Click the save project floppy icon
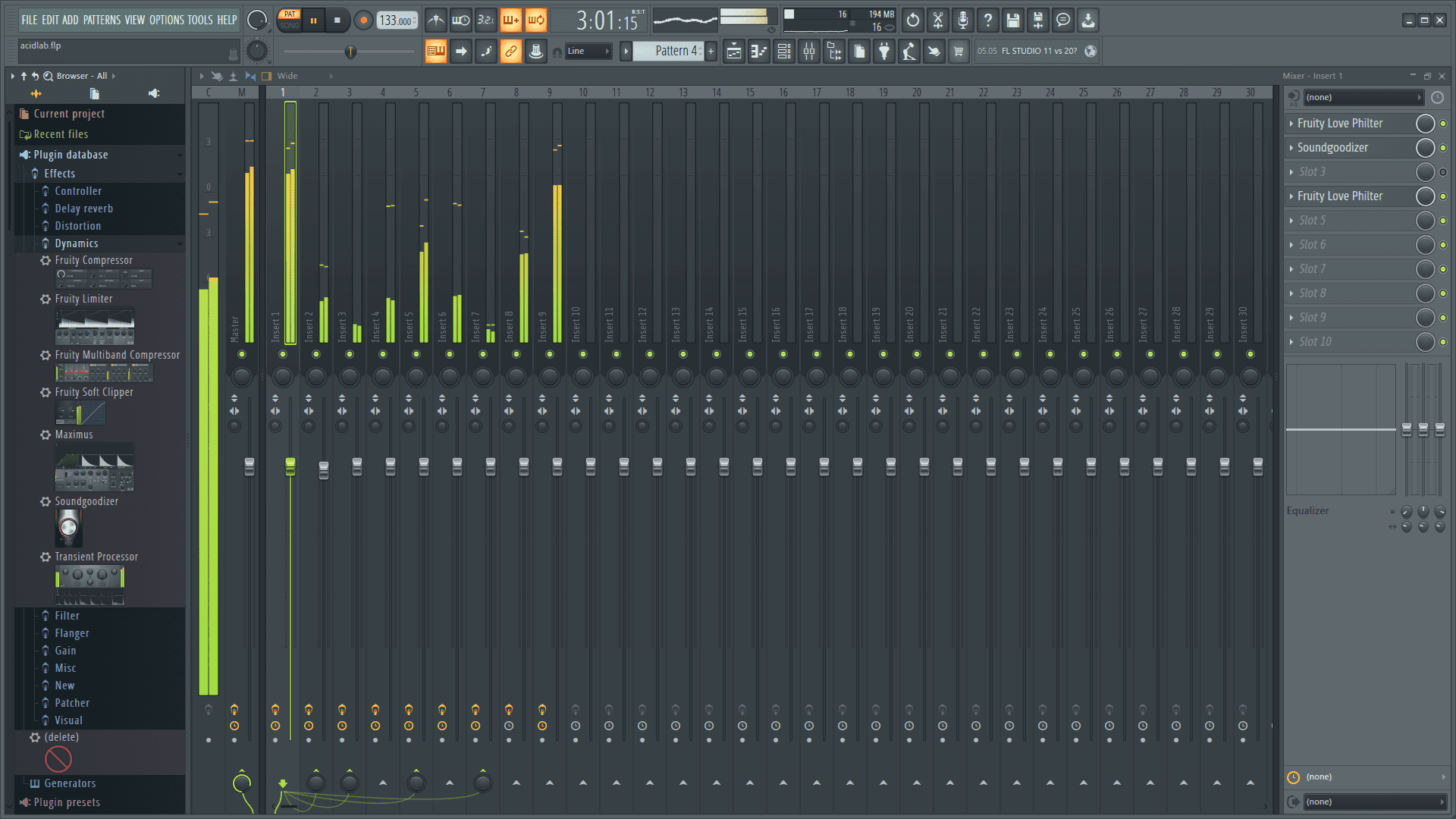This screenshot has width=1456, height=819. click(1012, 20)
